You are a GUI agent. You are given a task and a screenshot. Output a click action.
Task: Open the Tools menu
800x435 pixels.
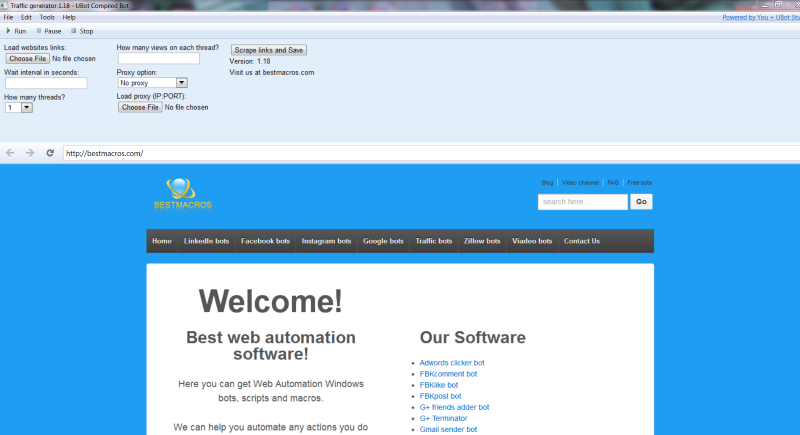47,17
